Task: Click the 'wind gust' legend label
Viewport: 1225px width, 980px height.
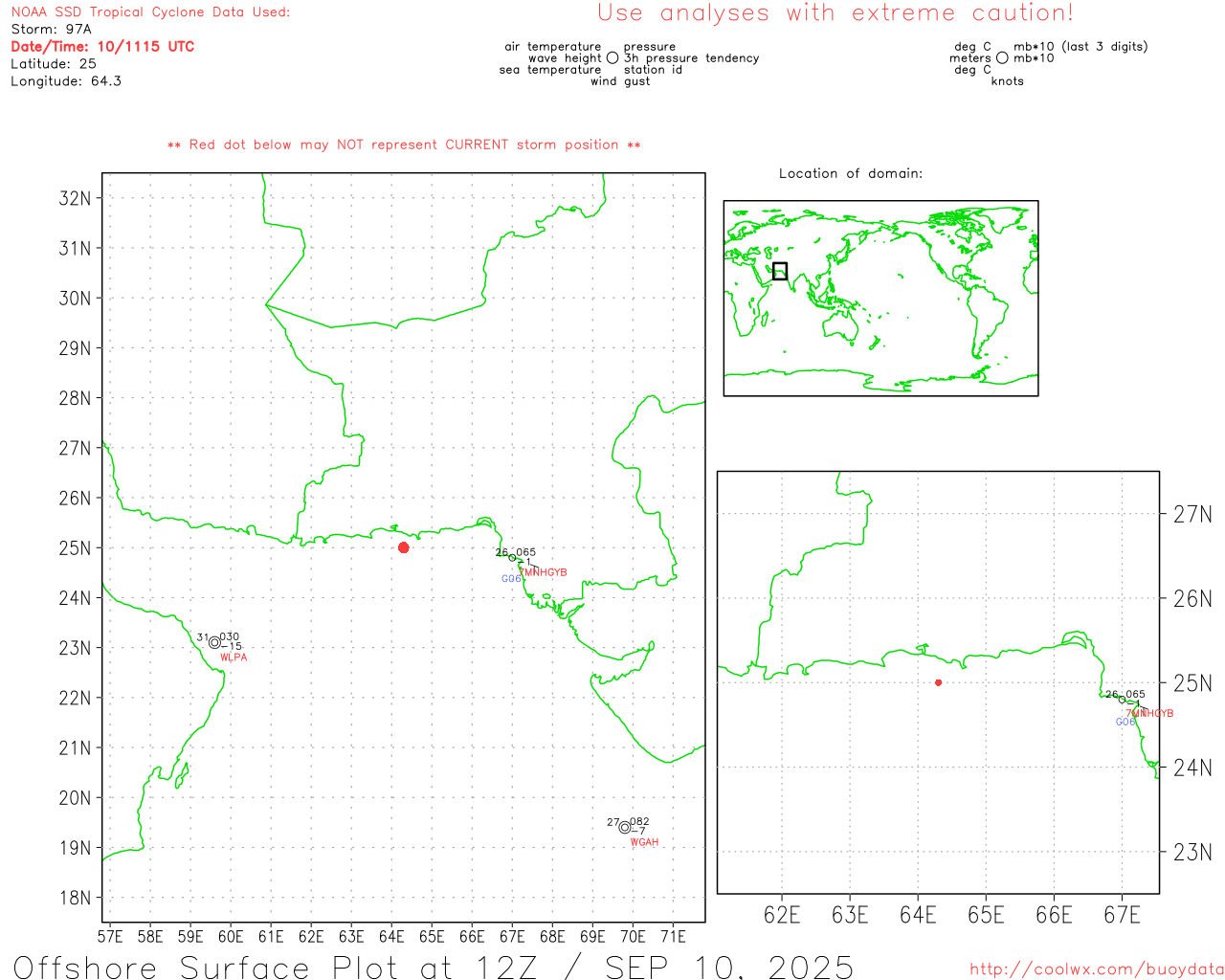Action: (620, 81)
